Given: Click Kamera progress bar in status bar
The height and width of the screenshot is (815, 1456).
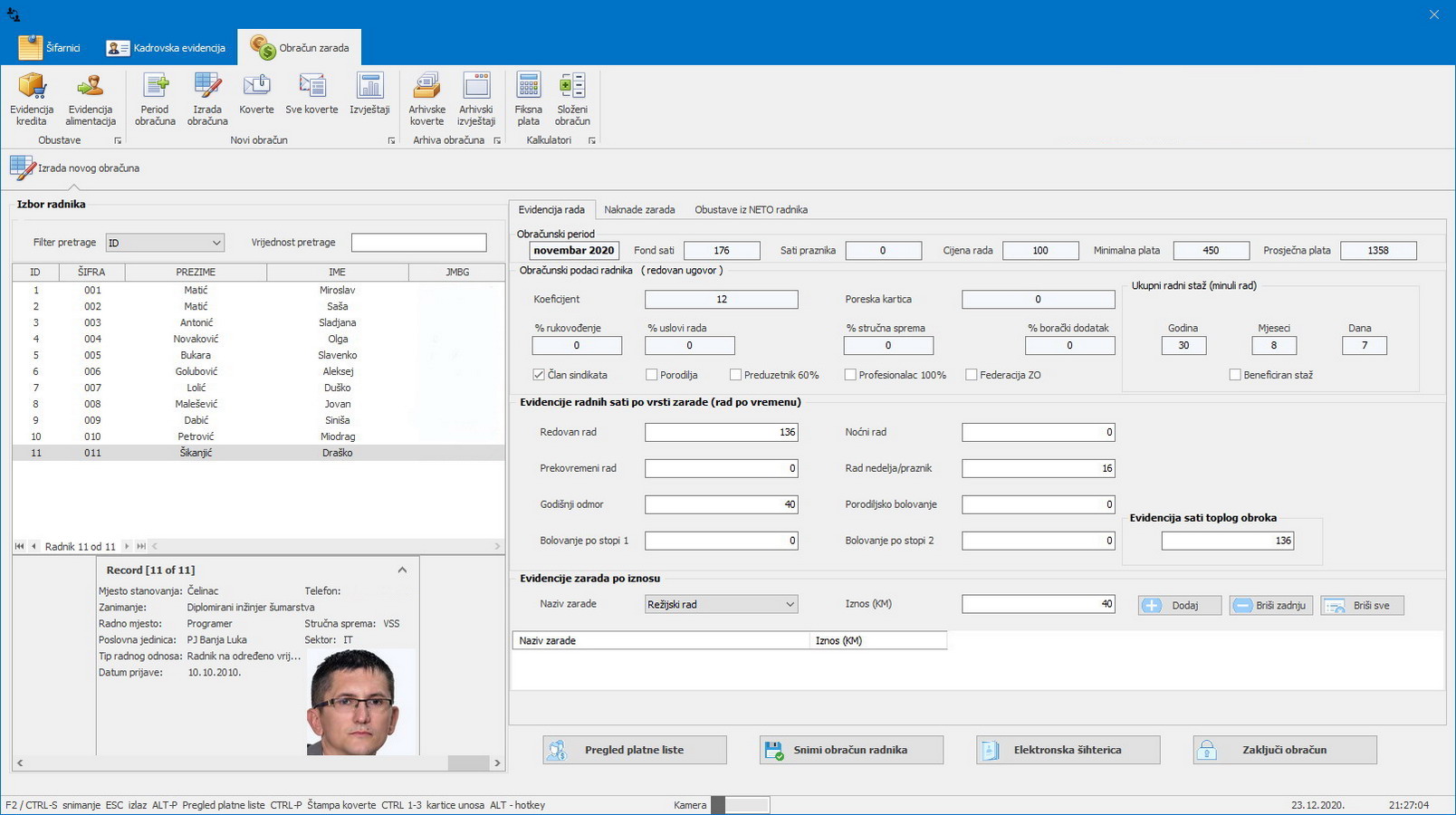Looking at the screenshot, I should 740,805.
